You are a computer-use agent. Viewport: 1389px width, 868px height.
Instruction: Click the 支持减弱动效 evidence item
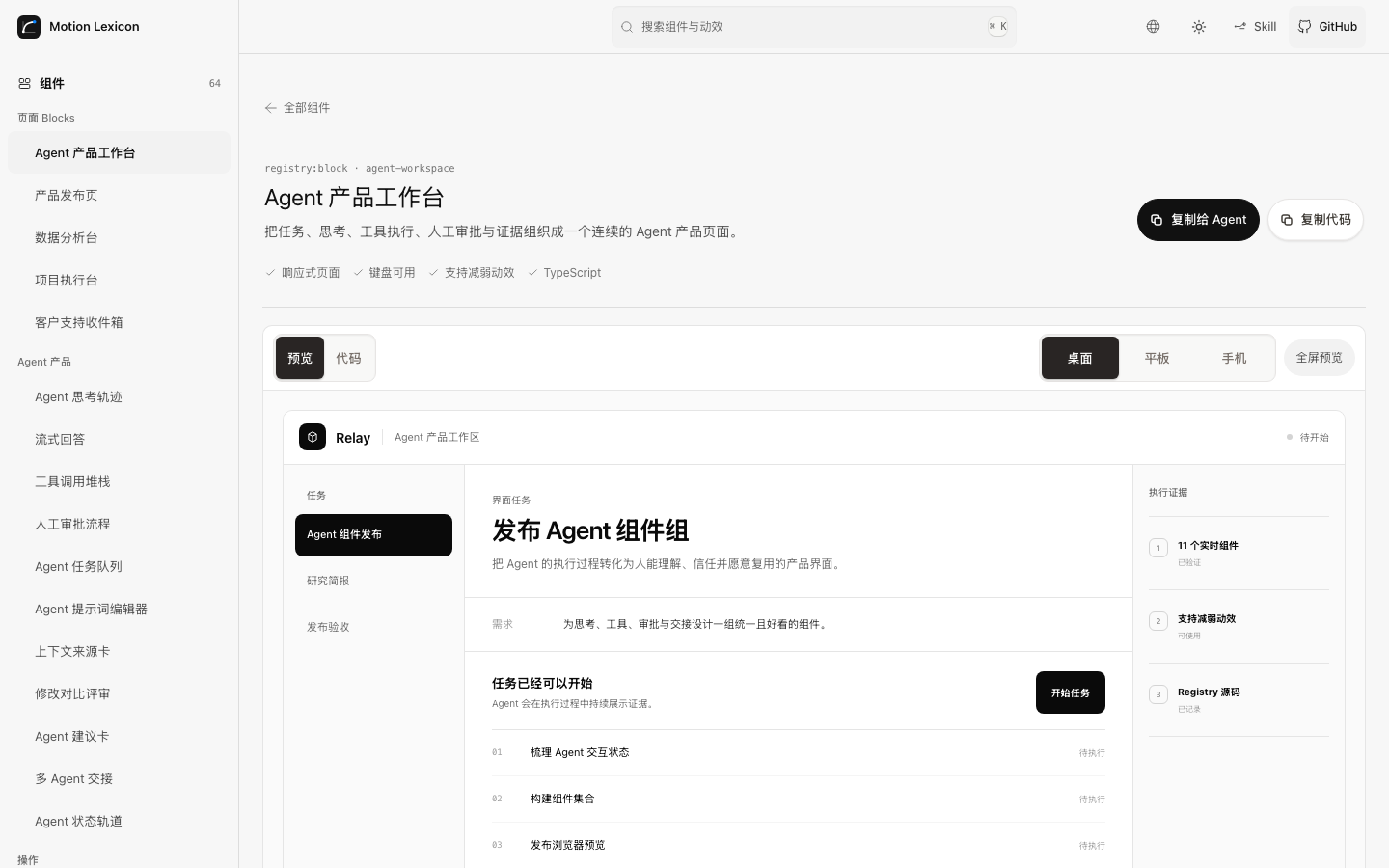tap(1239, 627)
